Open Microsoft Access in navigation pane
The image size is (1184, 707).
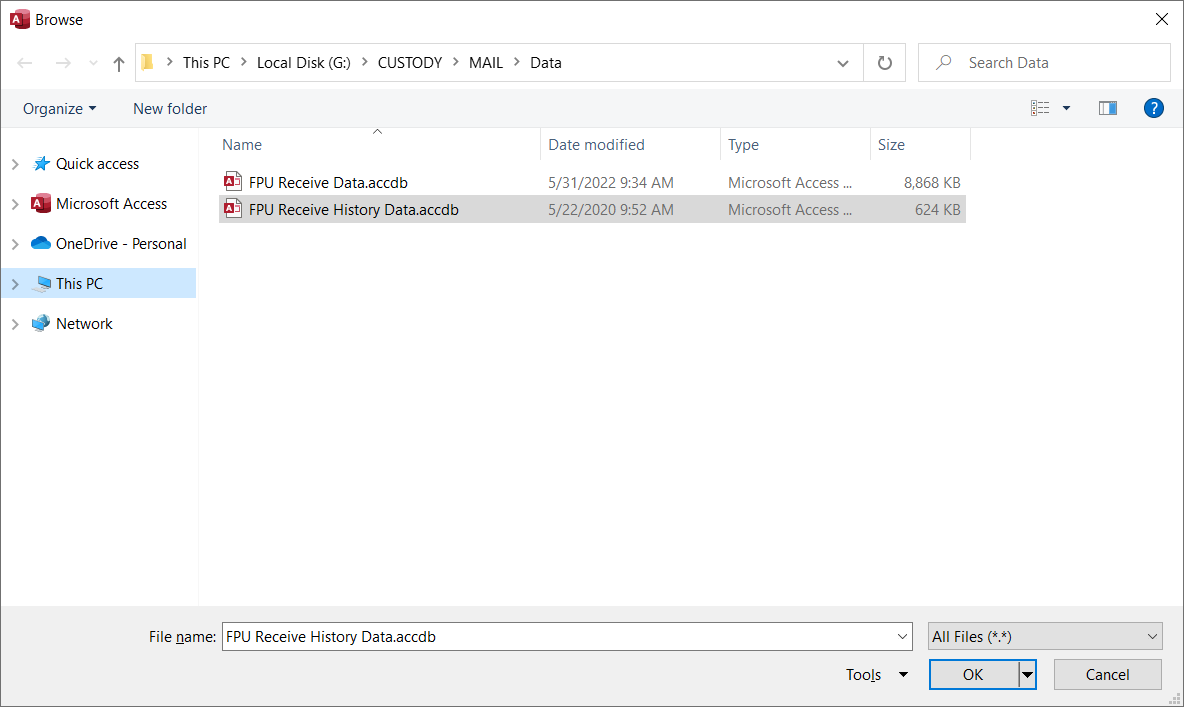(111, 204)
